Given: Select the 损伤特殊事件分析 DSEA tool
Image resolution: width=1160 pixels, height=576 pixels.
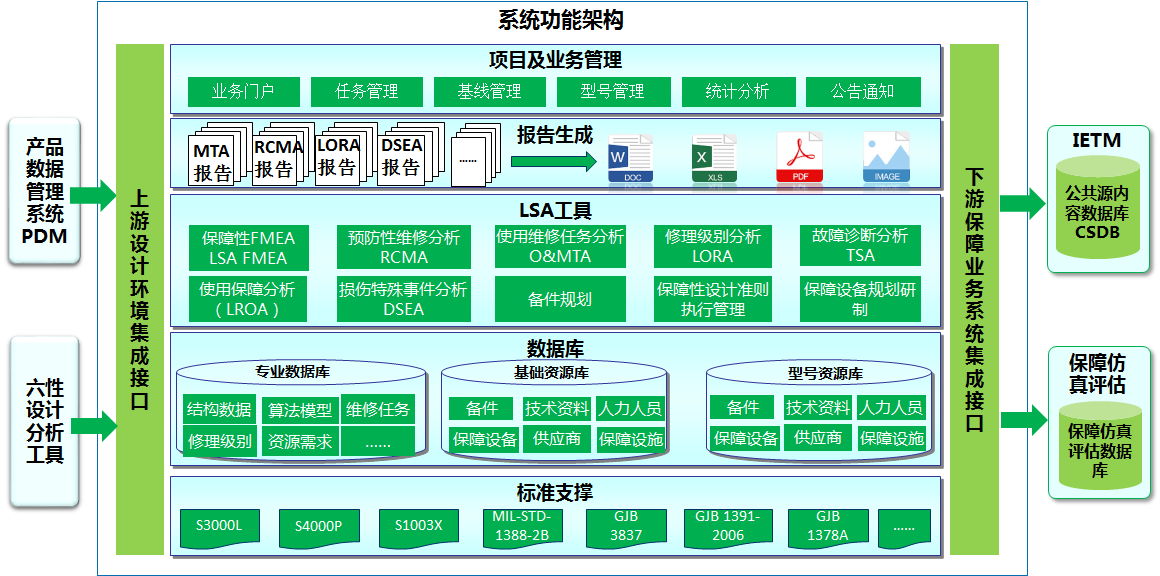Looking at the screenshot, I should point(404,299).
